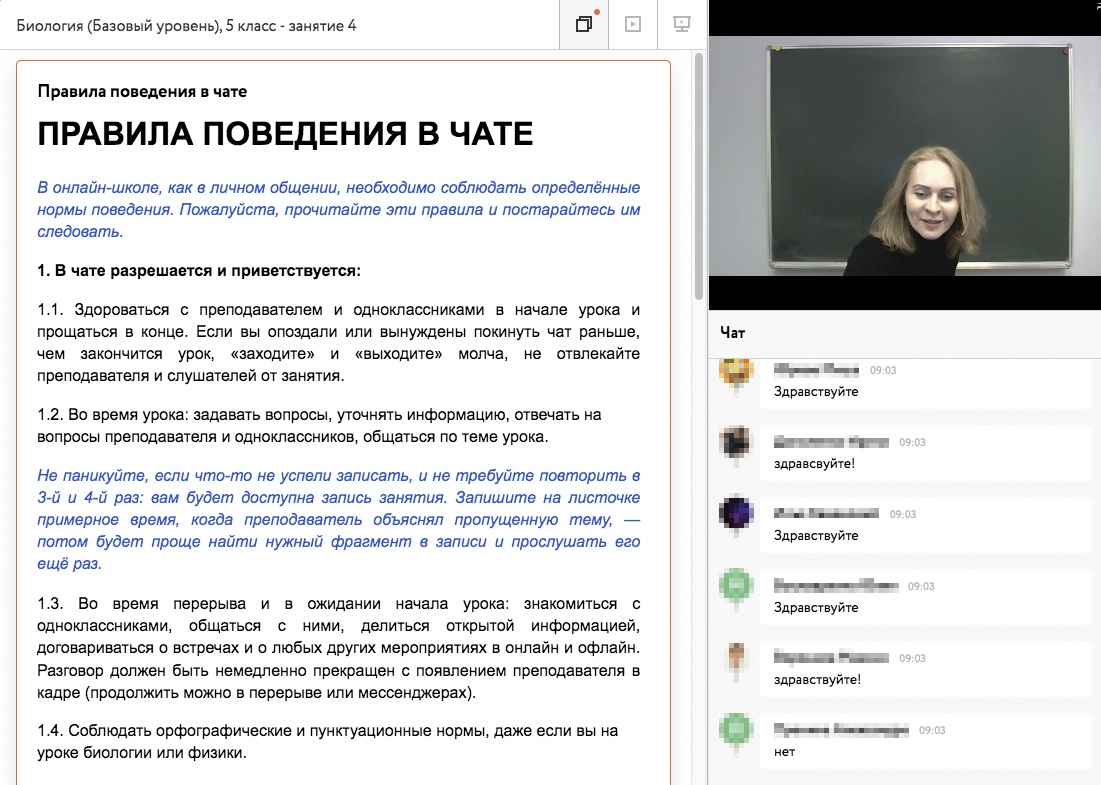Click the dark purple avatar in chat
The height and width of the screenshot is (785, 1101).
coord(735,514)
